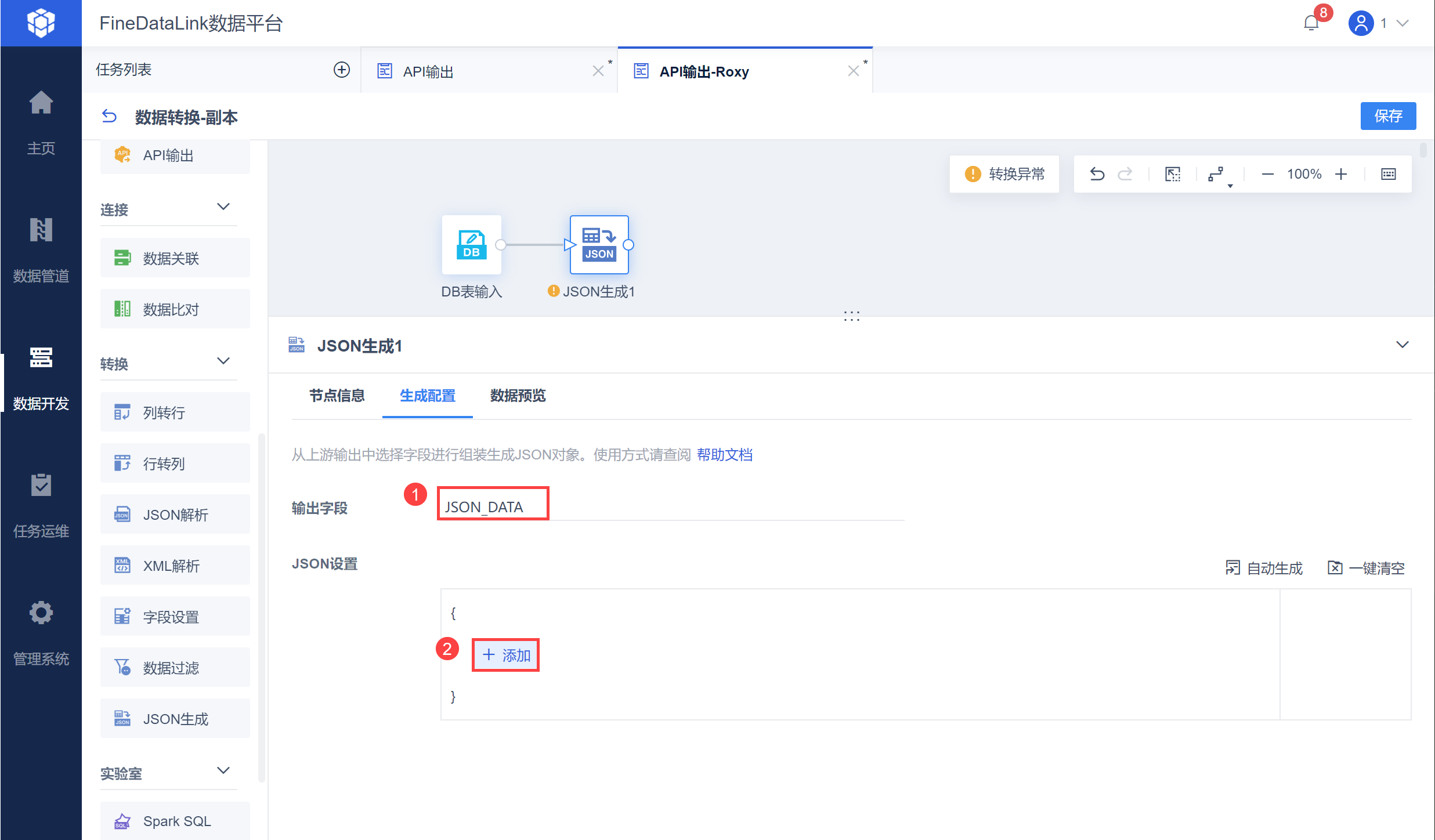Viewport: 1435px width, 840px height.
Task: Click the 100% zoom level
Action: pos(1304,174)
